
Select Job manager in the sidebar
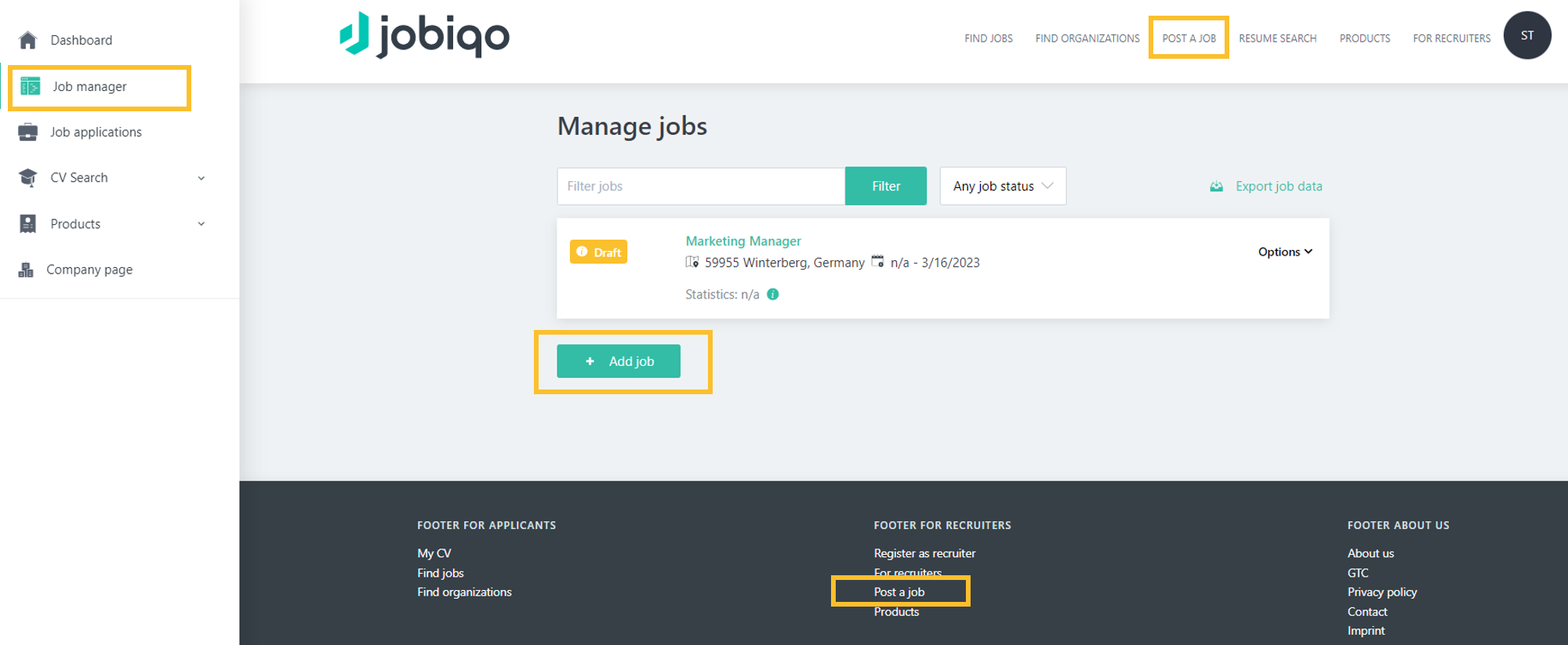[x=89, y=86]
